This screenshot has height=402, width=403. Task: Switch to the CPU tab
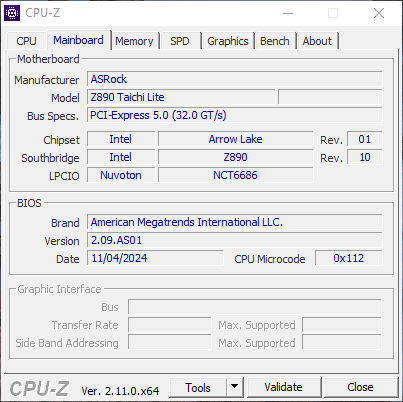click(x=26, y=41)
